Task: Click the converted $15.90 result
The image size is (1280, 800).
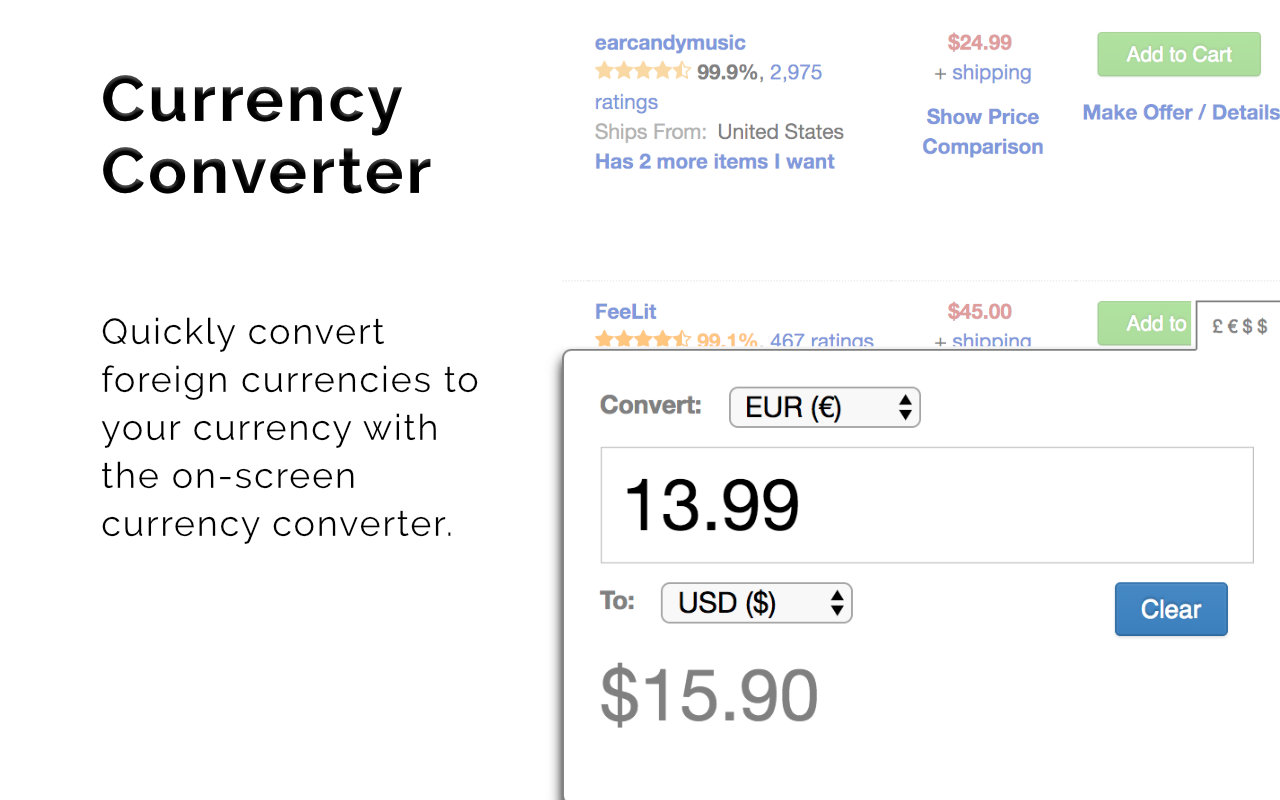Action: tap(709, 695)
